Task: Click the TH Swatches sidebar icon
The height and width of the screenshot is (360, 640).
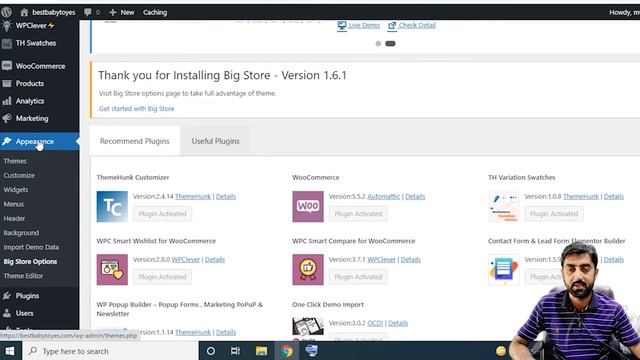Action: (7, 43)
